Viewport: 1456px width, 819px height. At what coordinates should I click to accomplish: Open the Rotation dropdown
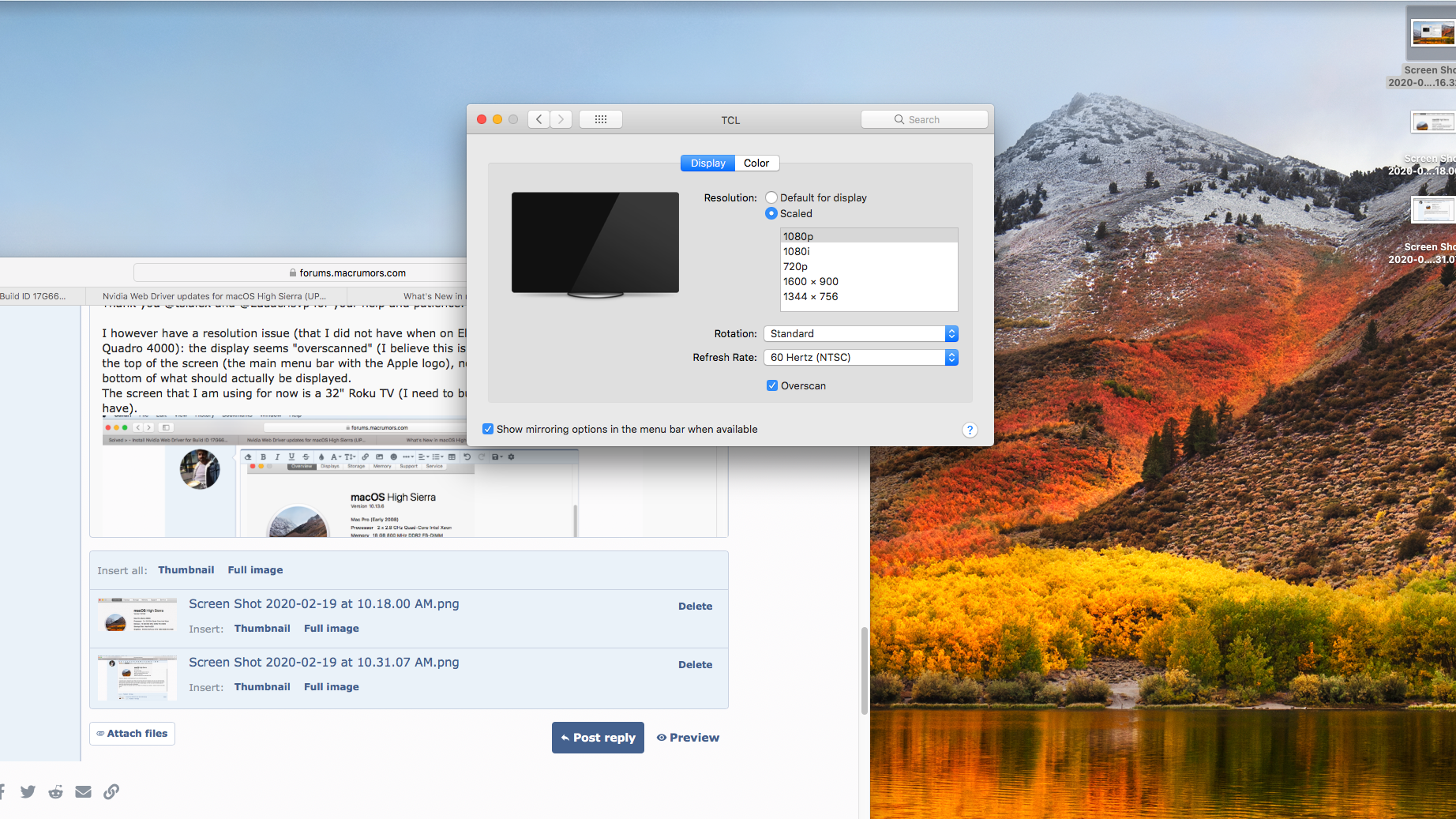(x=861, y=334)
